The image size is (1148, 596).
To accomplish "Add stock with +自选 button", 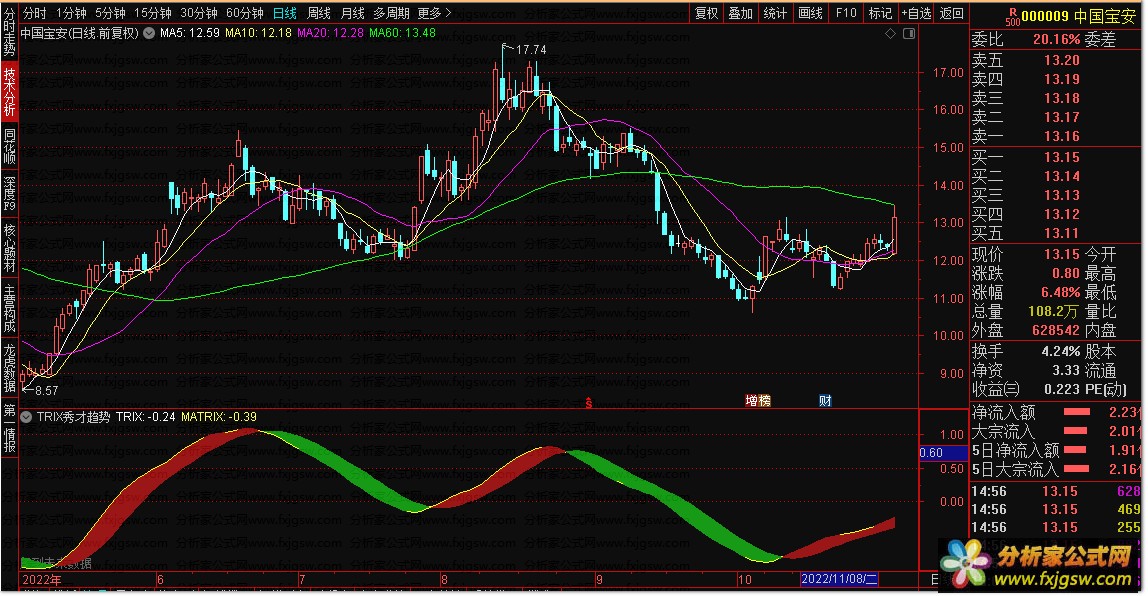I will coord(916,13).
